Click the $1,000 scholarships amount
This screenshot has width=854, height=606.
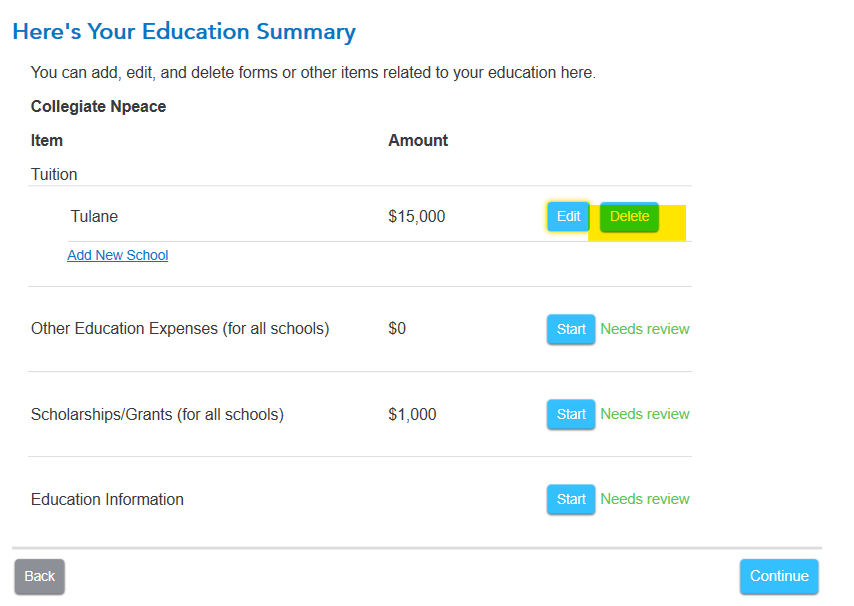(412, 414)
